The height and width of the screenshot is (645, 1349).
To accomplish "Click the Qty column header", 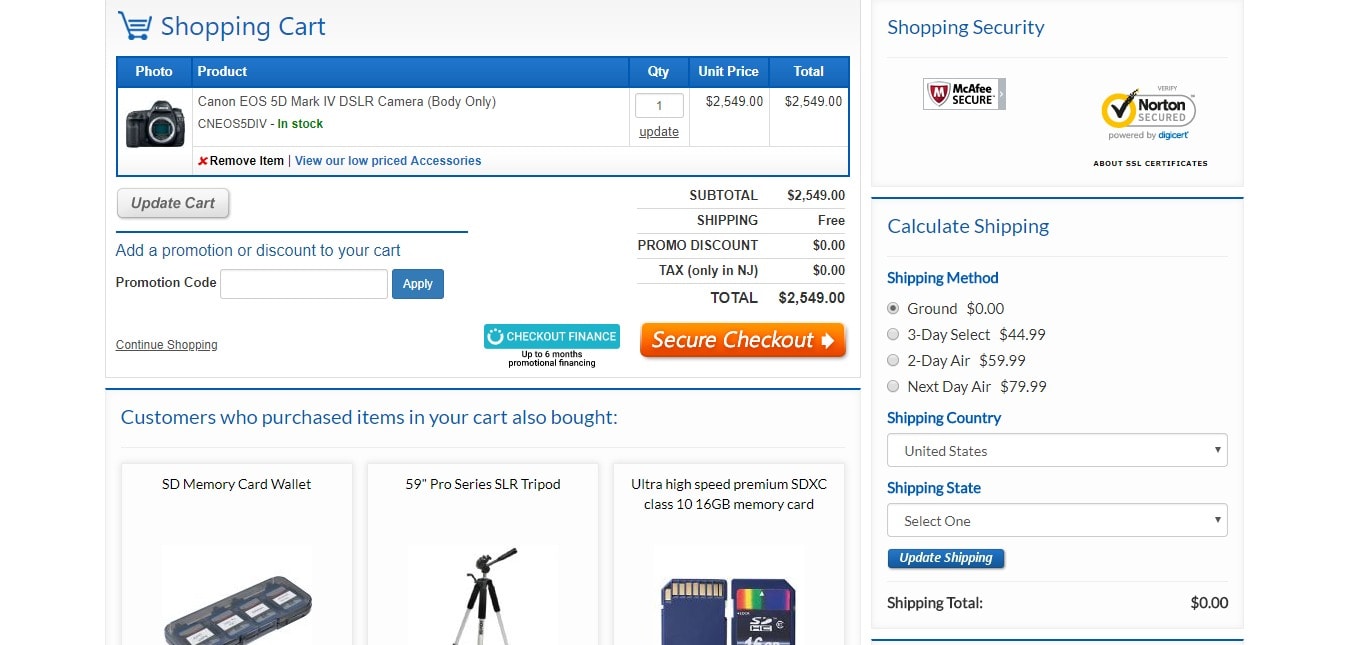I will (x=658, y=72).
